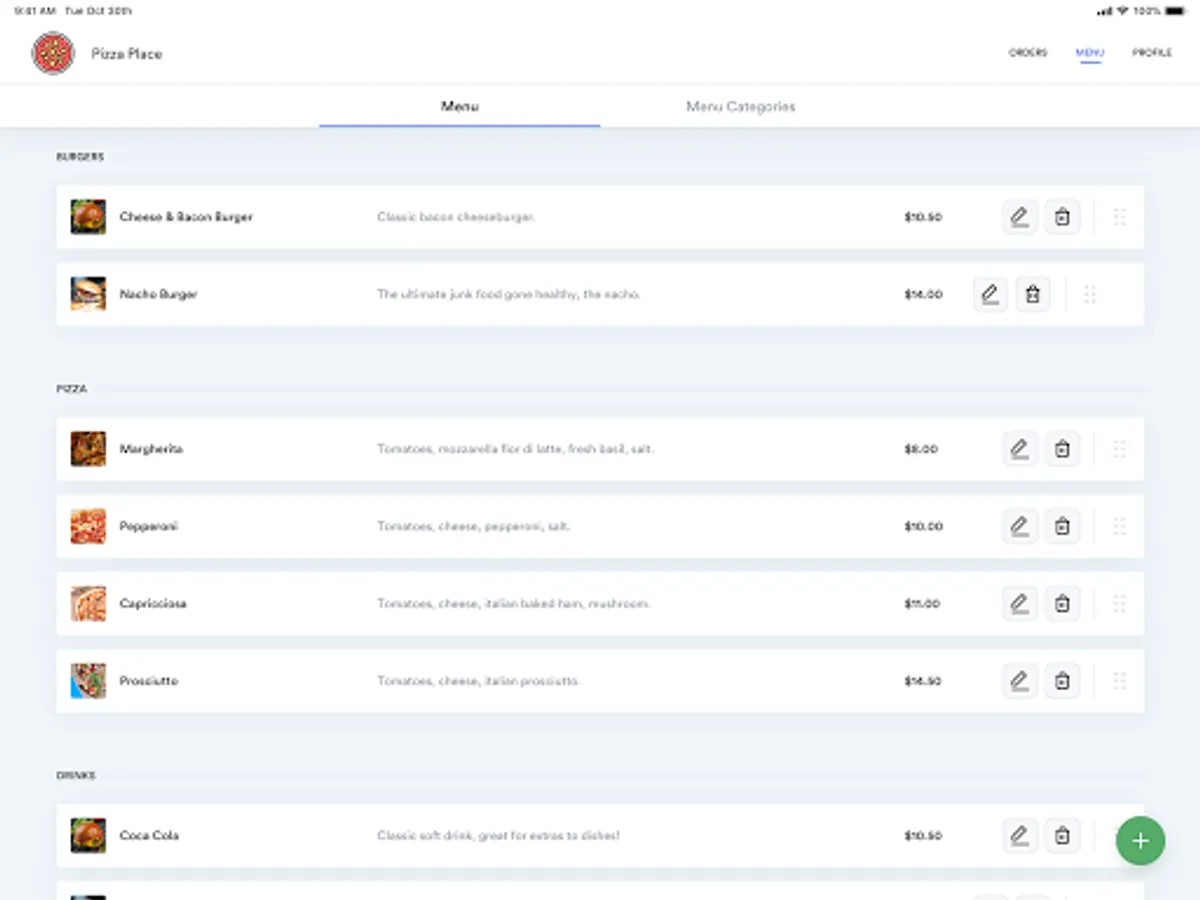This screenshot has height=900, width=1200.
Task: Delete the Cheese & Bacon Burger
Action: coord(1062,217)
